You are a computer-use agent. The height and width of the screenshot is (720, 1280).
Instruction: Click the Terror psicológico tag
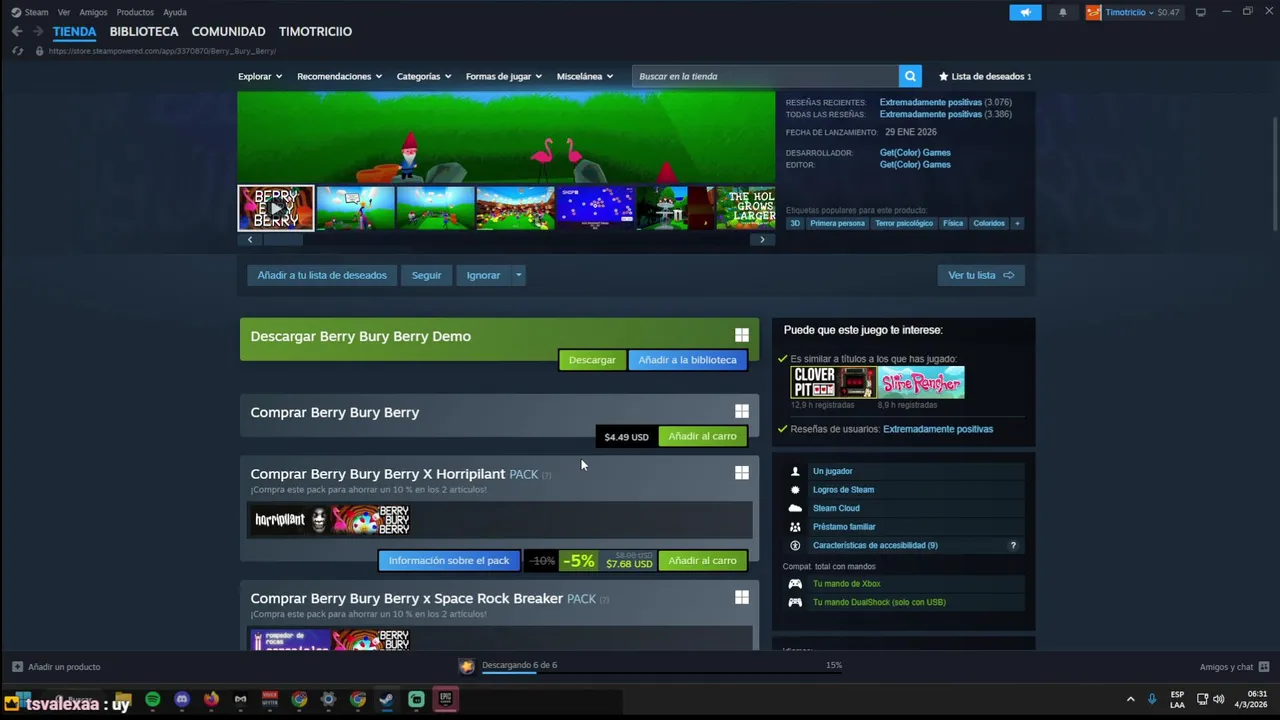(904, 223)
